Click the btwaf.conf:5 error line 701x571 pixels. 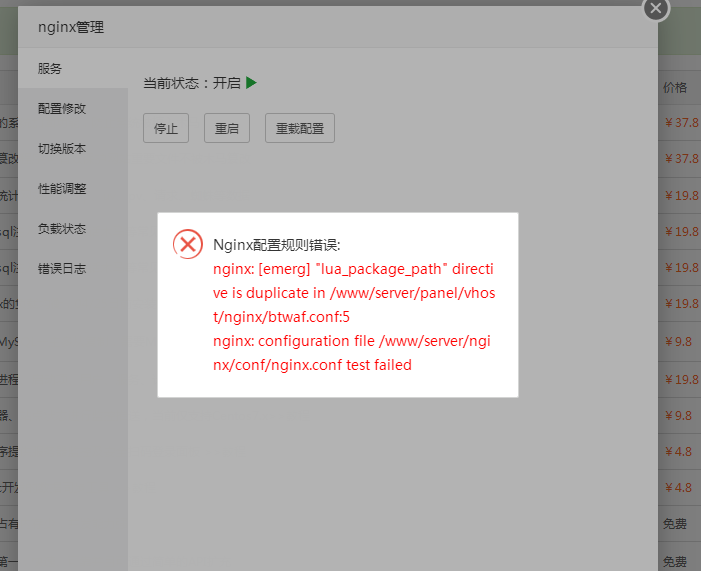[281, 317]
